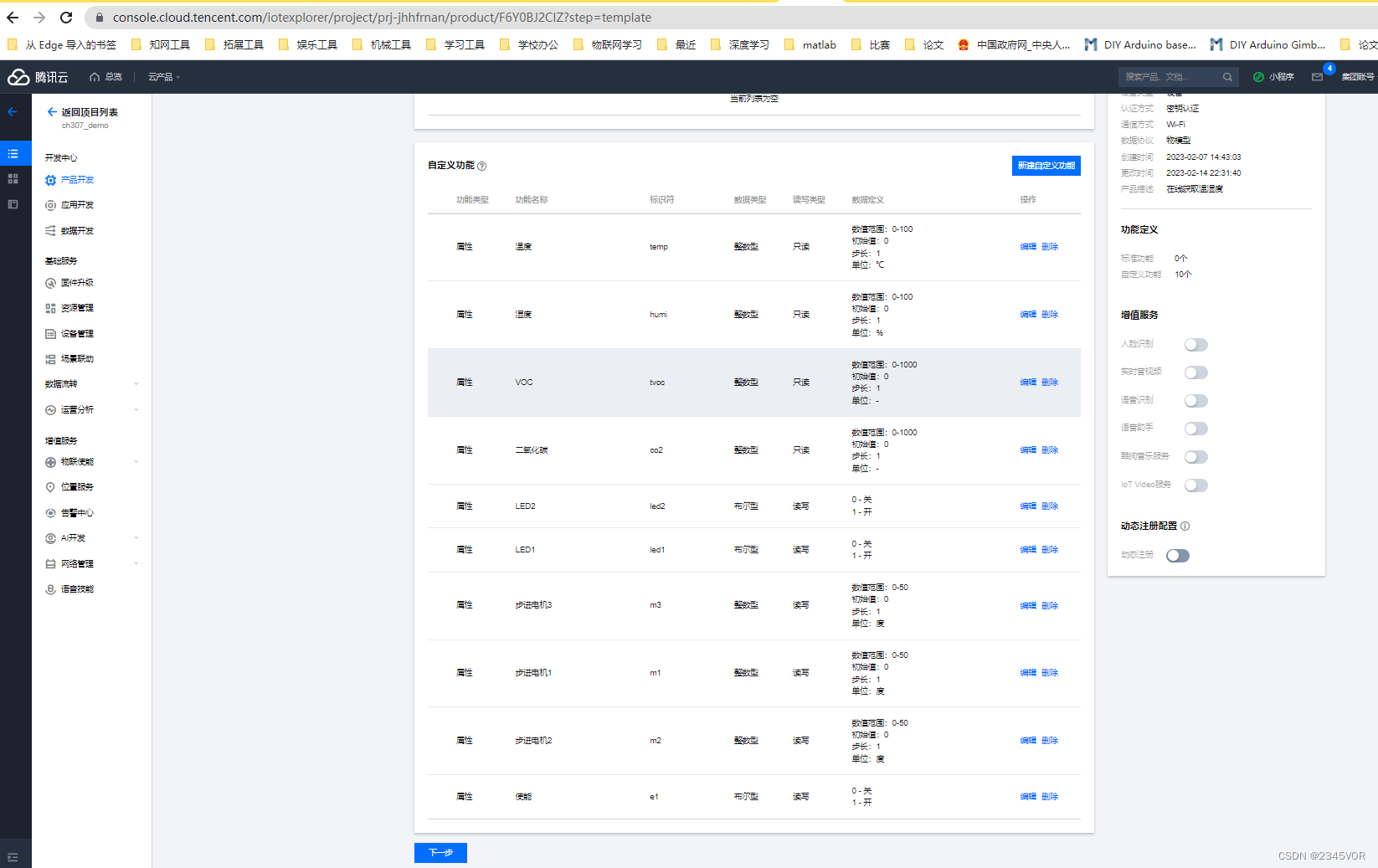Expand the AI开发 menu chevron
This screenshot has width=1378, height=868.
pos(136,538)
